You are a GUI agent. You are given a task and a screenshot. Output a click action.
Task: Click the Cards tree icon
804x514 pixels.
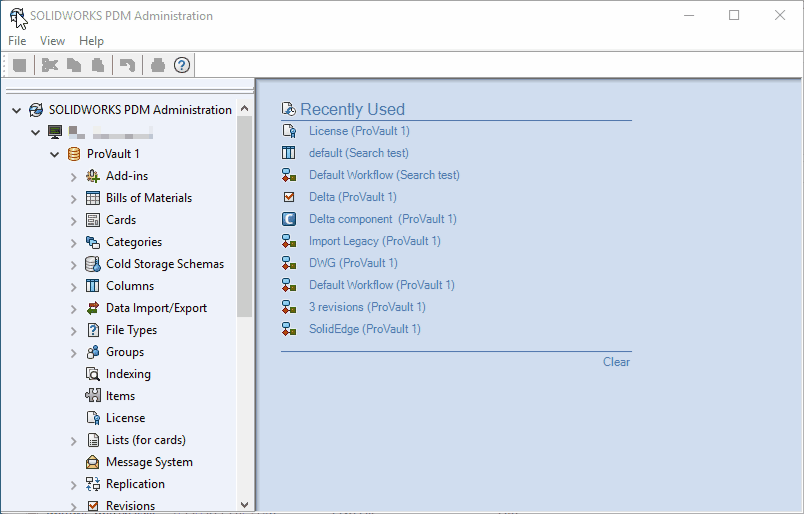click(x=93, y=220)
